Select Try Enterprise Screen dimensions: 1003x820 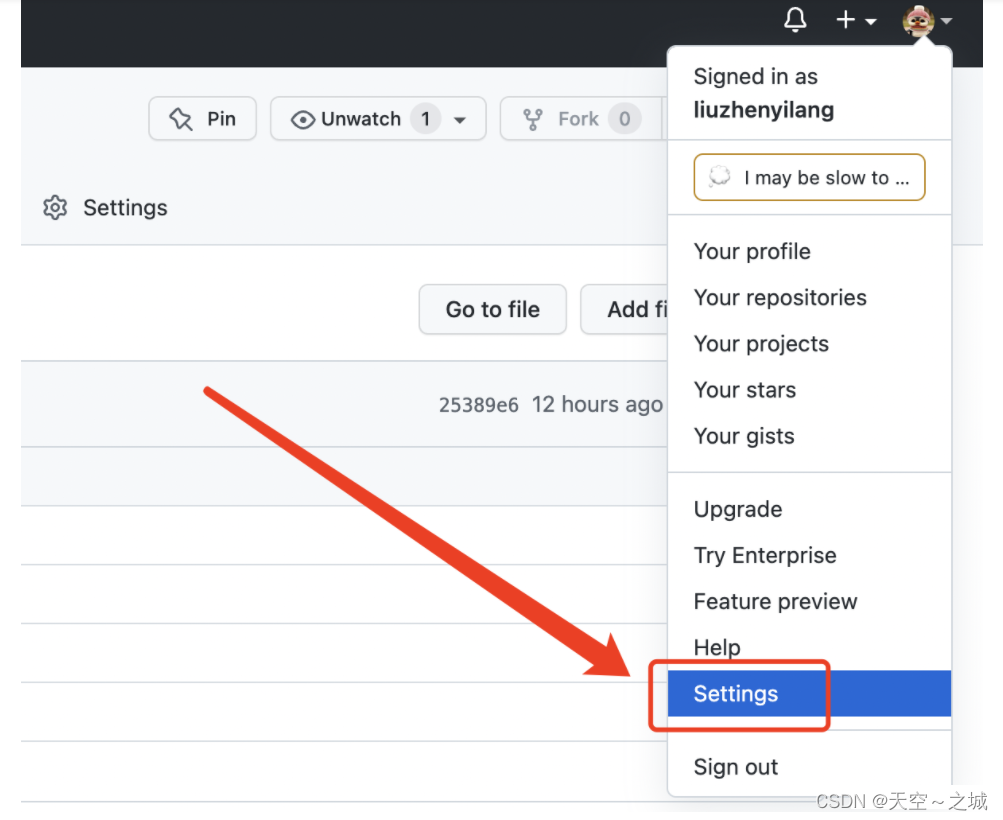click(x=809, y=555)
